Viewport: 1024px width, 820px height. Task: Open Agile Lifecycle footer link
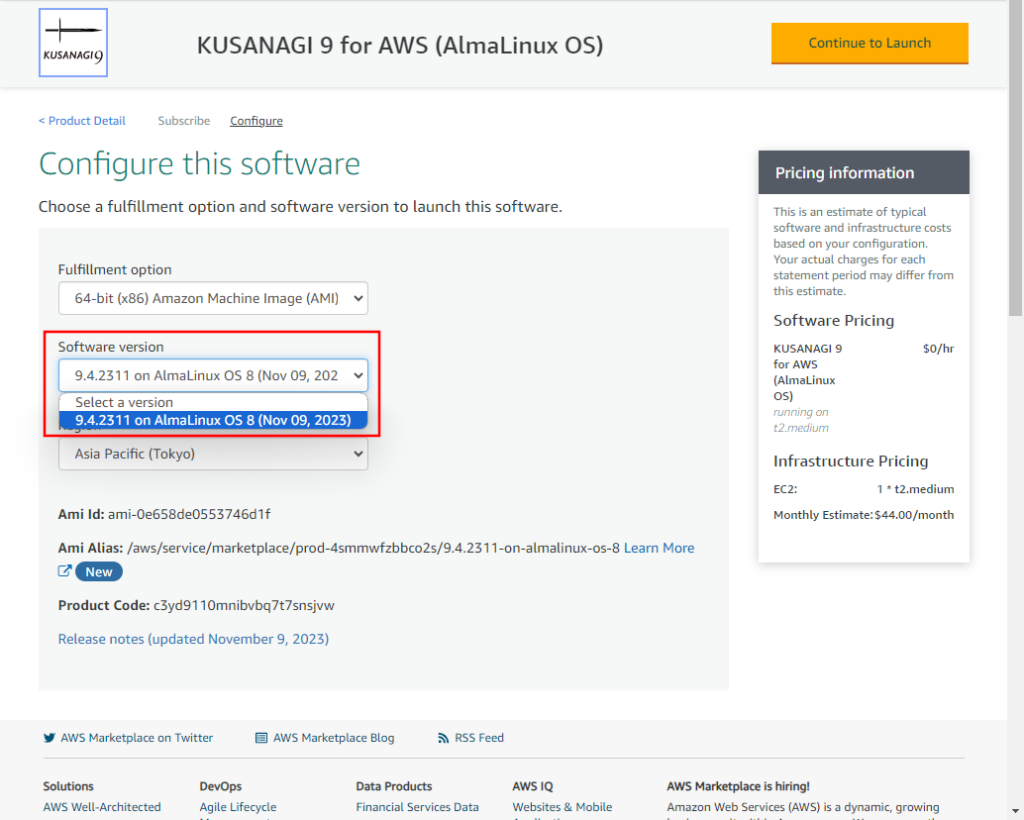238,807
